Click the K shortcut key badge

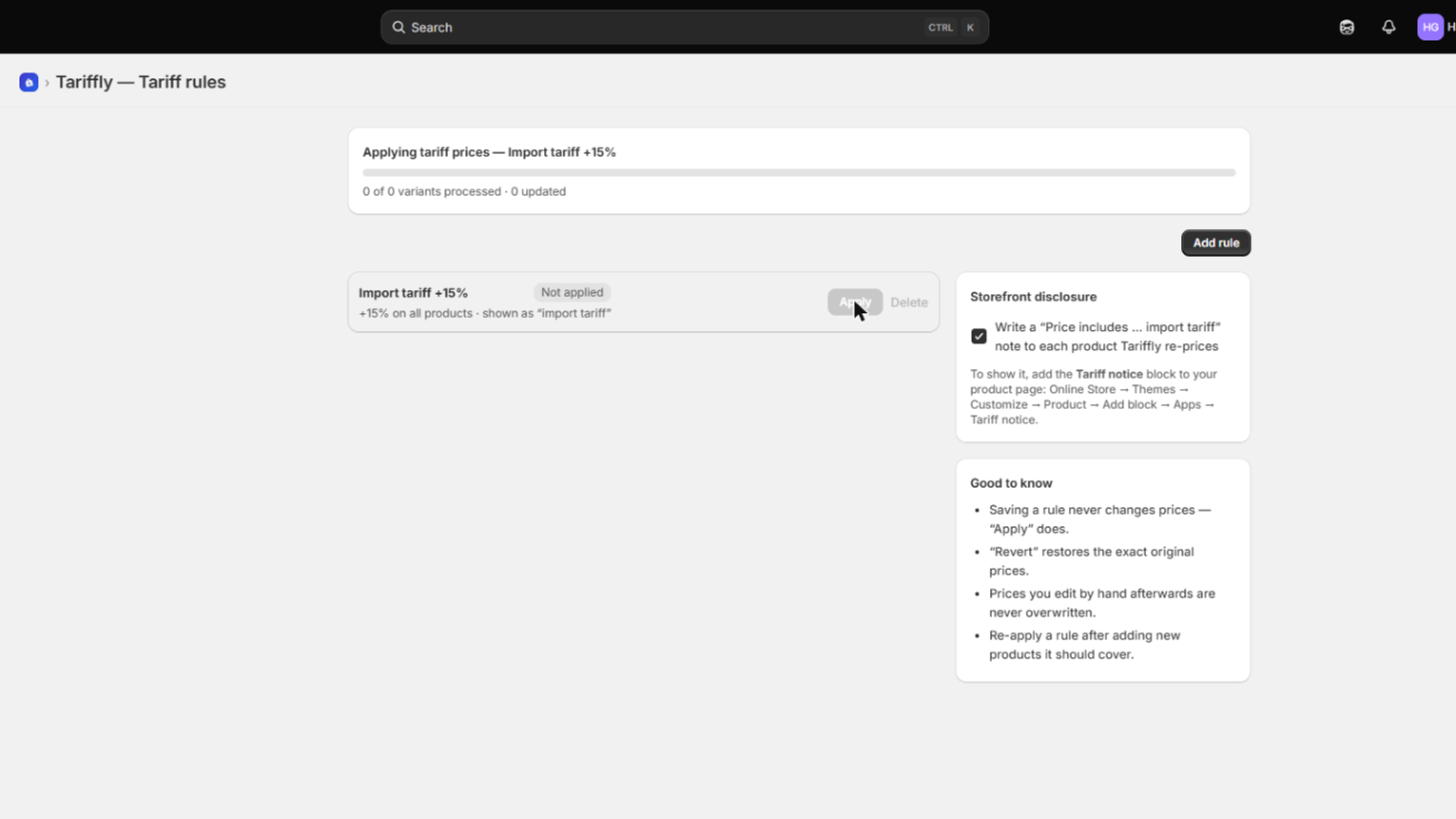(970, 27)
